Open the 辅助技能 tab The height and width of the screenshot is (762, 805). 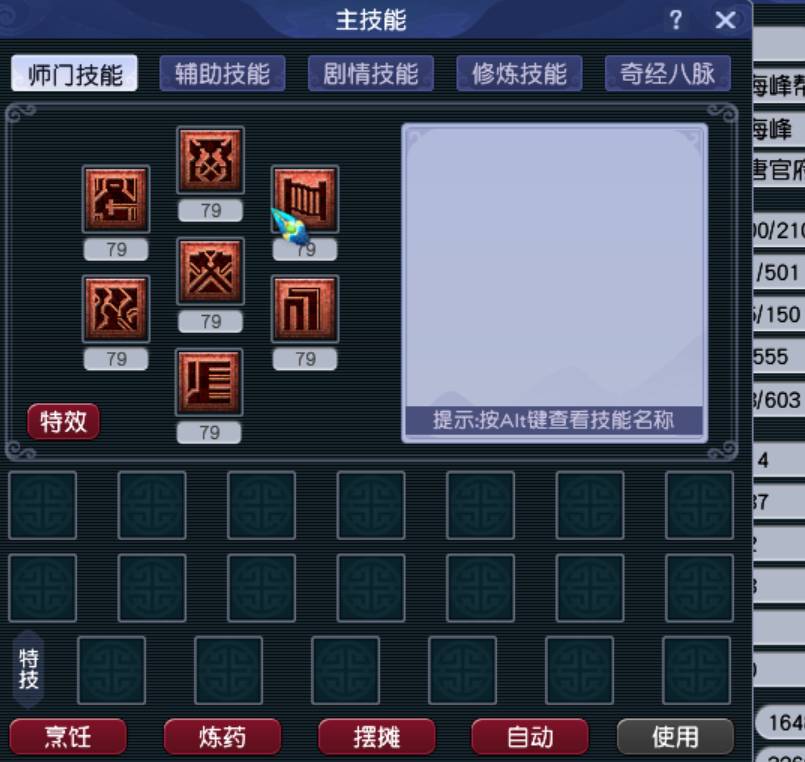click(x=222, y=74)
